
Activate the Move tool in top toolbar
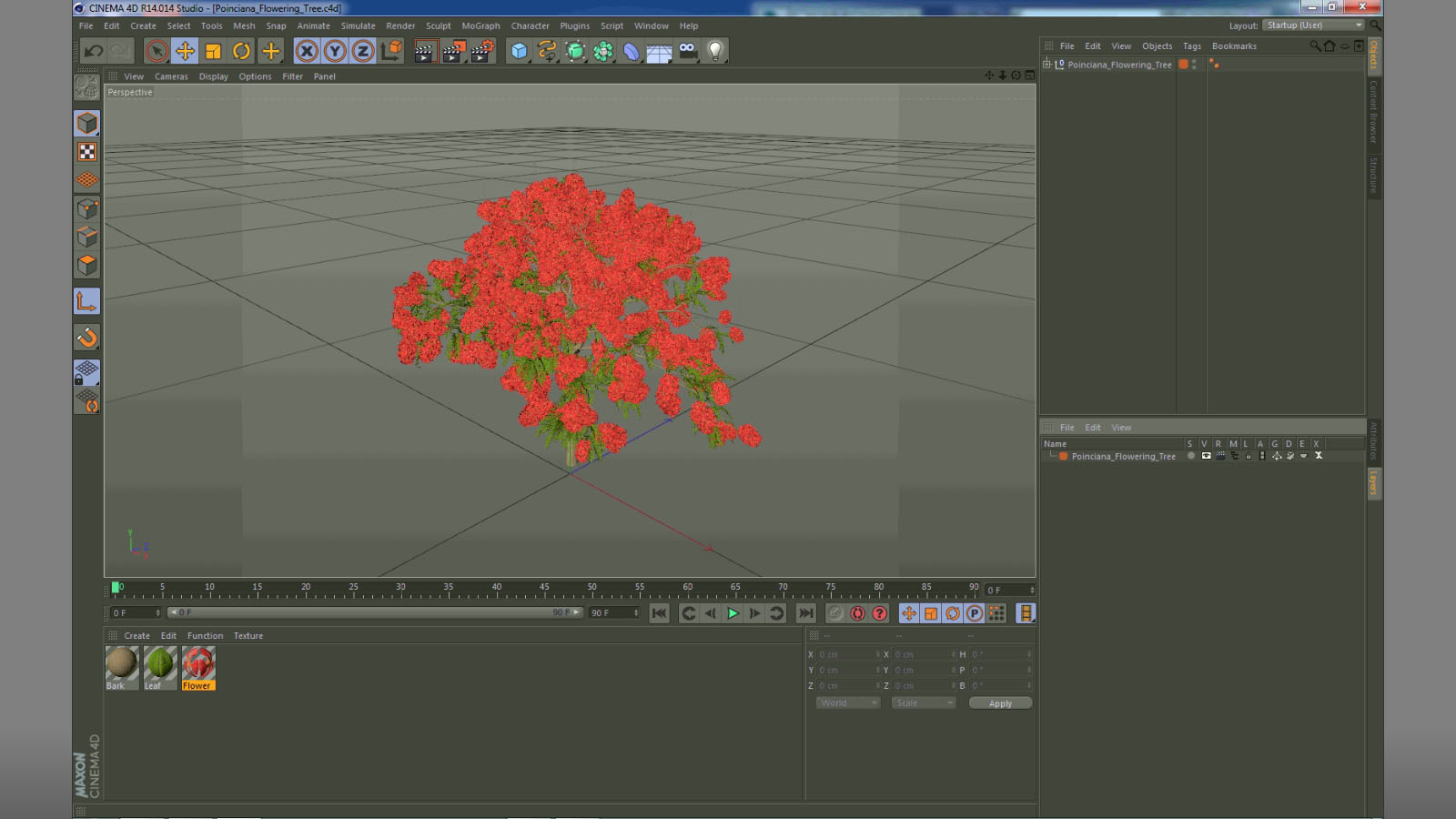click(185, 51)
